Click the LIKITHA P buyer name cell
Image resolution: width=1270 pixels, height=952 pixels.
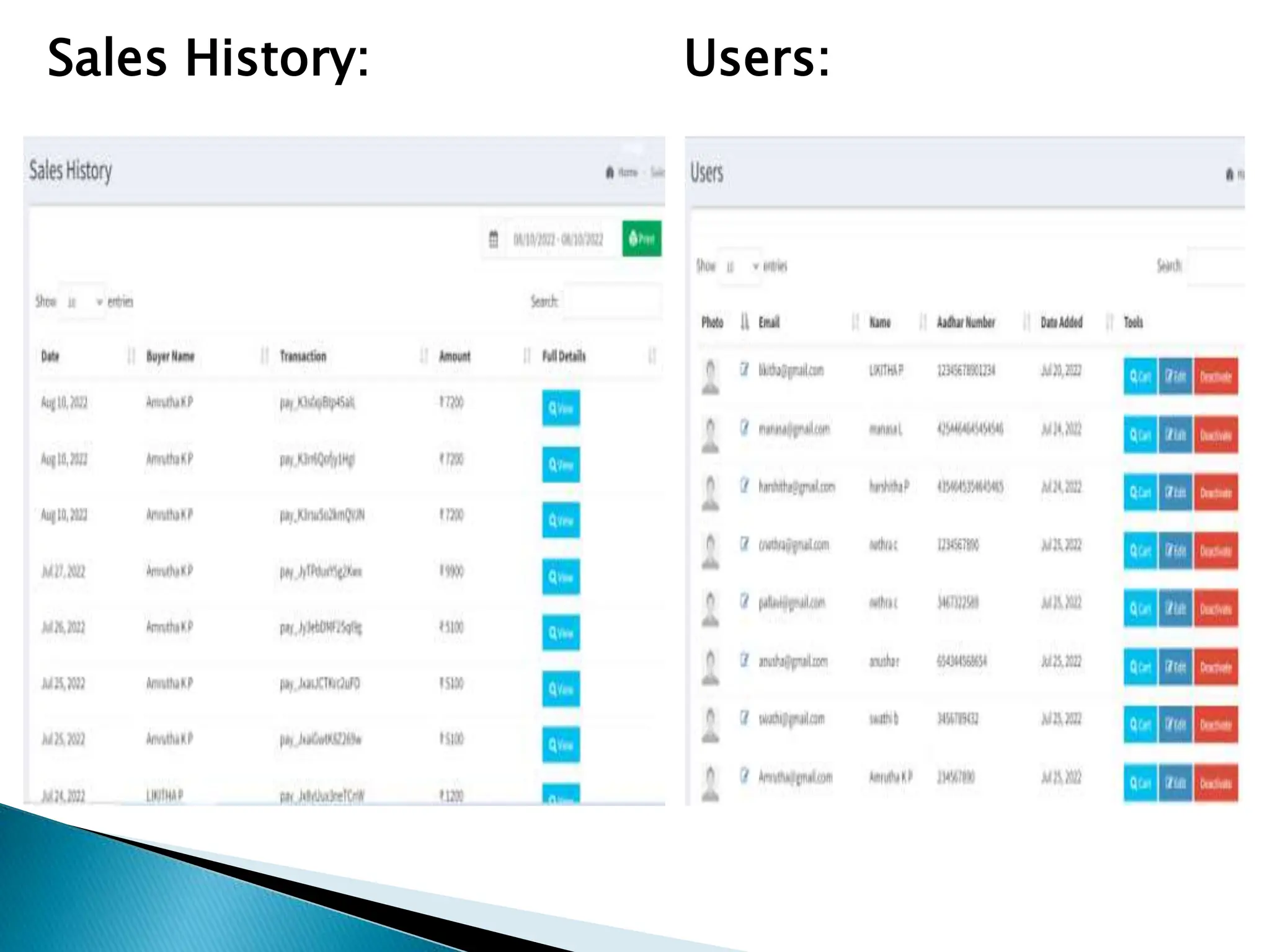[x=164, y=795]
